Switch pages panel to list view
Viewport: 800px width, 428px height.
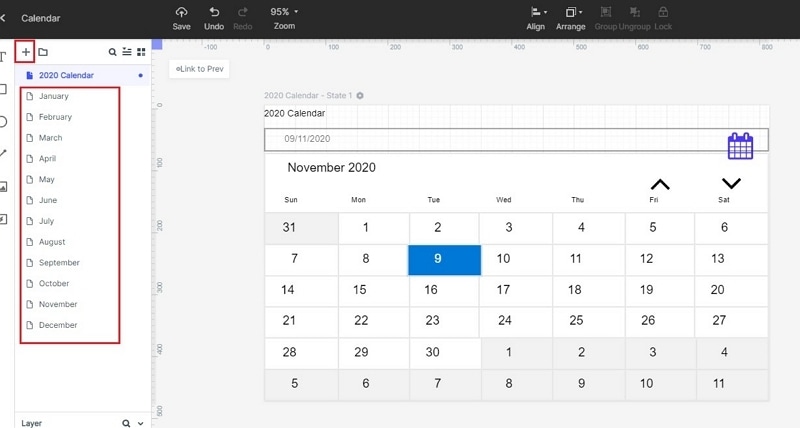point(127,52)
